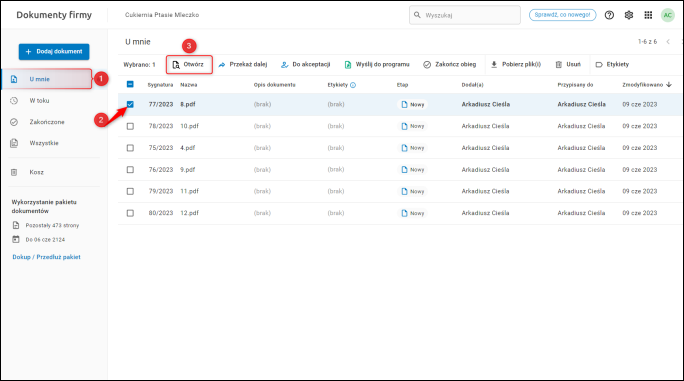This screenshot has height=381, width=684.
Task: Click the signature 80/2023
Action: pos(161,213)
